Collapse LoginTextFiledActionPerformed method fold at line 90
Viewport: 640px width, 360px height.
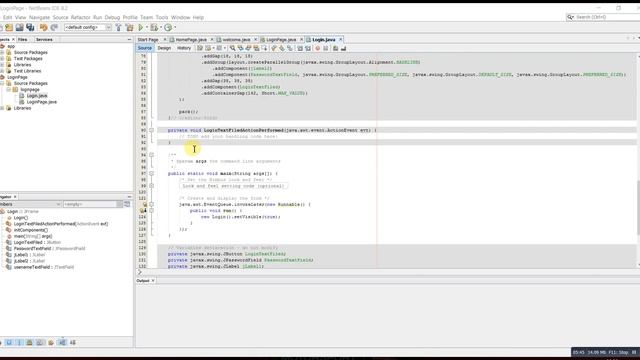pyautogui.click(x=151, y=130)
